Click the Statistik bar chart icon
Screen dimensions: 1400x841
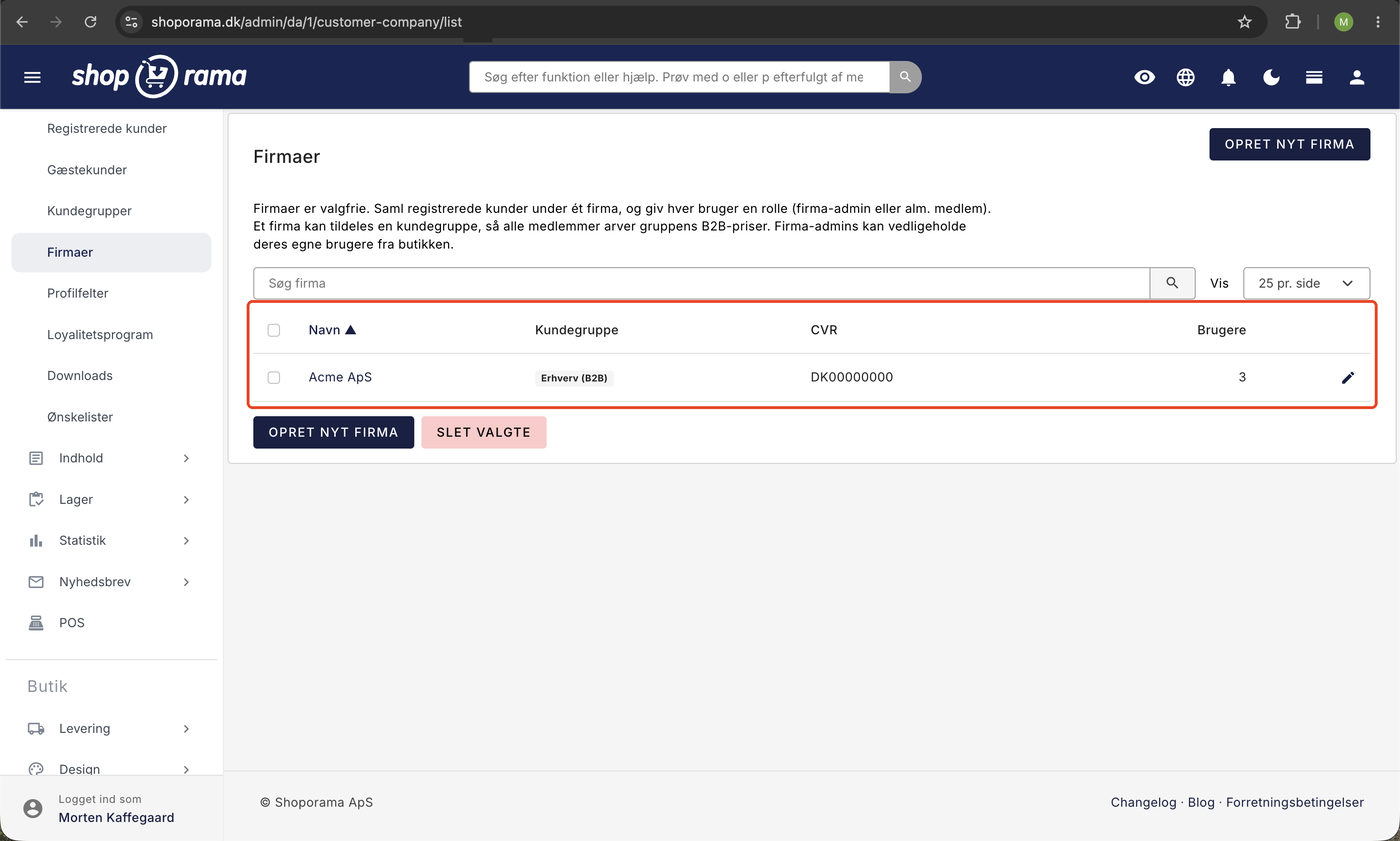36,540
